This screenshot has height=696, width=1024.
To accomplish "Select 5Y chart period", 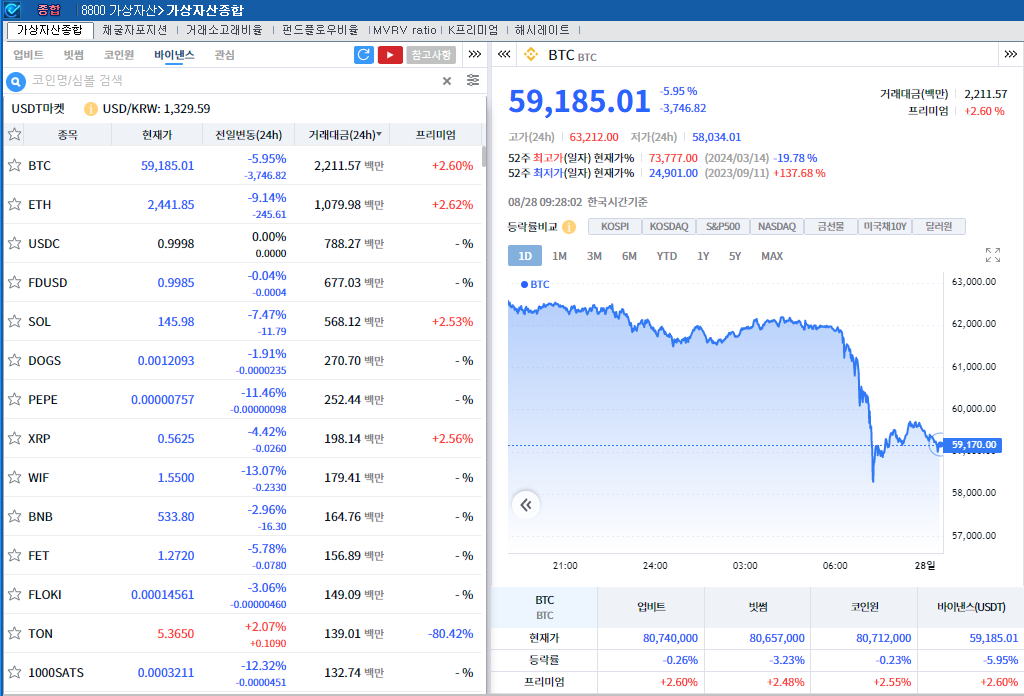I will coord(735,256).
